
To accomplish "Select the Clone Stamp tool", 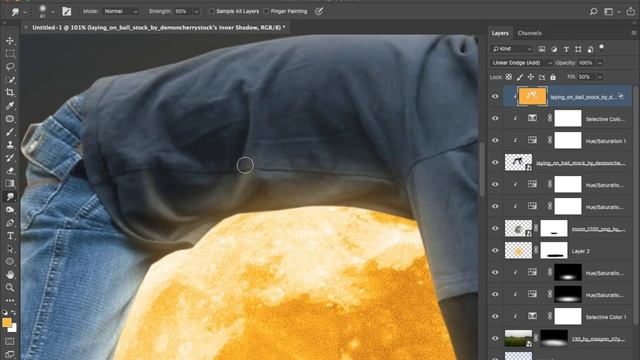I will (10, 145).
